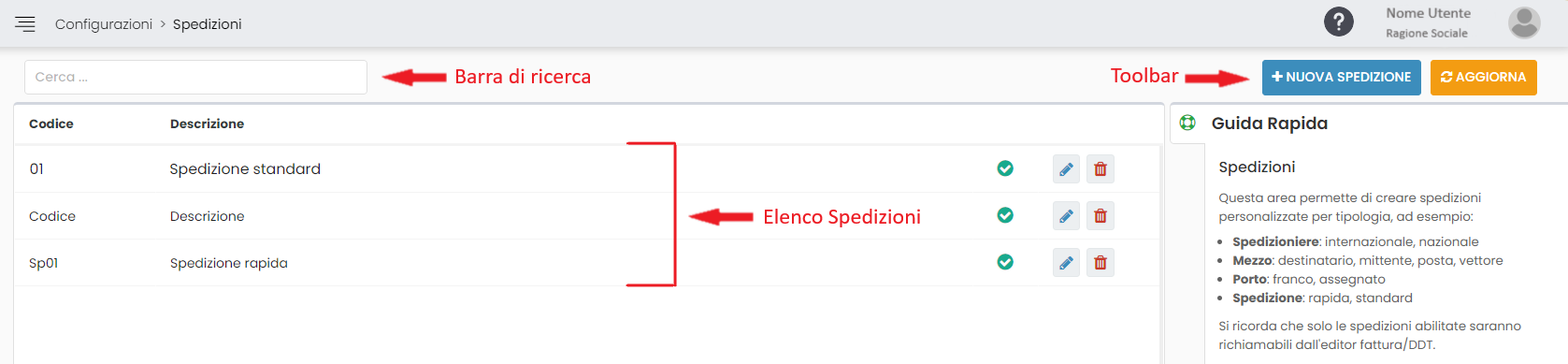Click pencil icon on Codice/Descrizione row

click(1066, 216)
